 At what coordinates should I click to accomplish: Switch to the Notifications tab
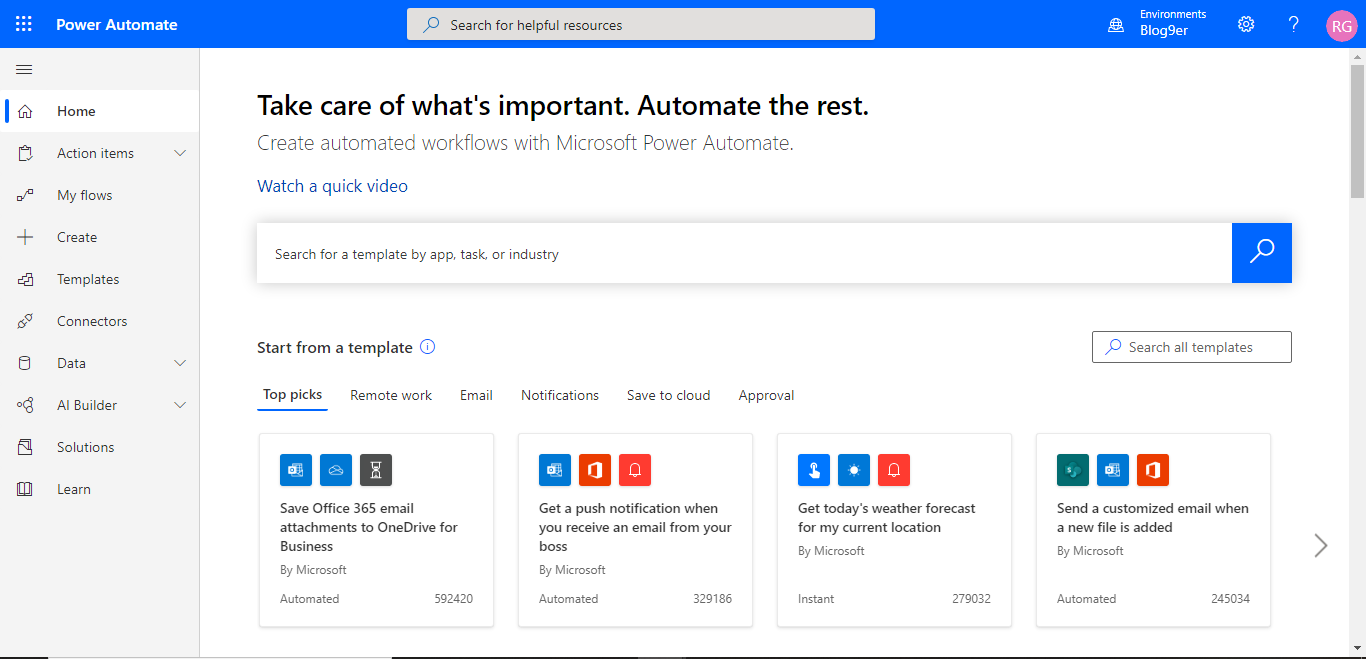click(x=560, y=395)
